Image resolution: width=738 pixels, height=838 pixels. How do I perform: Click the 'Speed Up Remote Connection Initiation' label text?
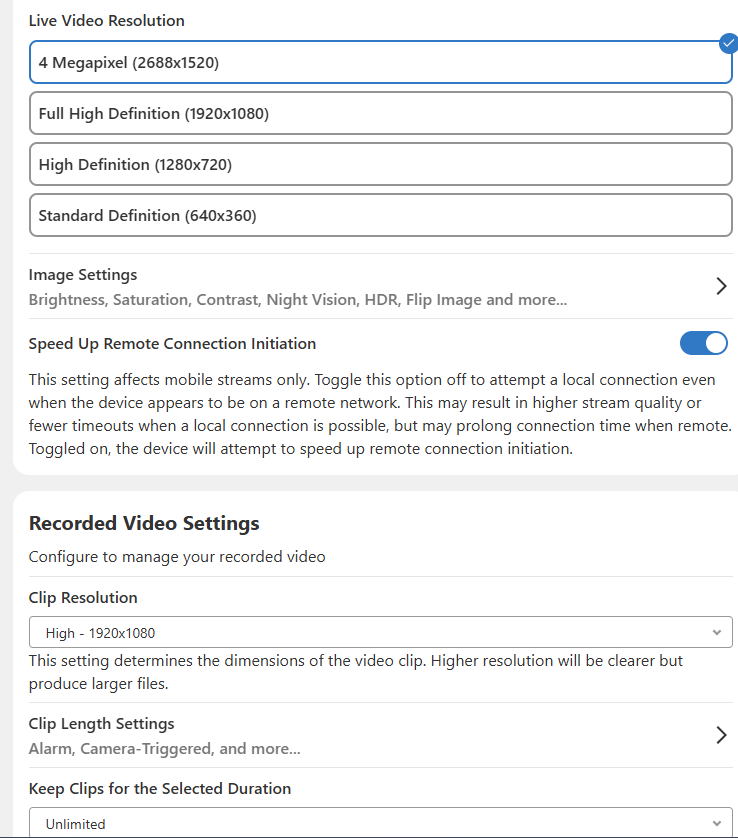point(172,343)
